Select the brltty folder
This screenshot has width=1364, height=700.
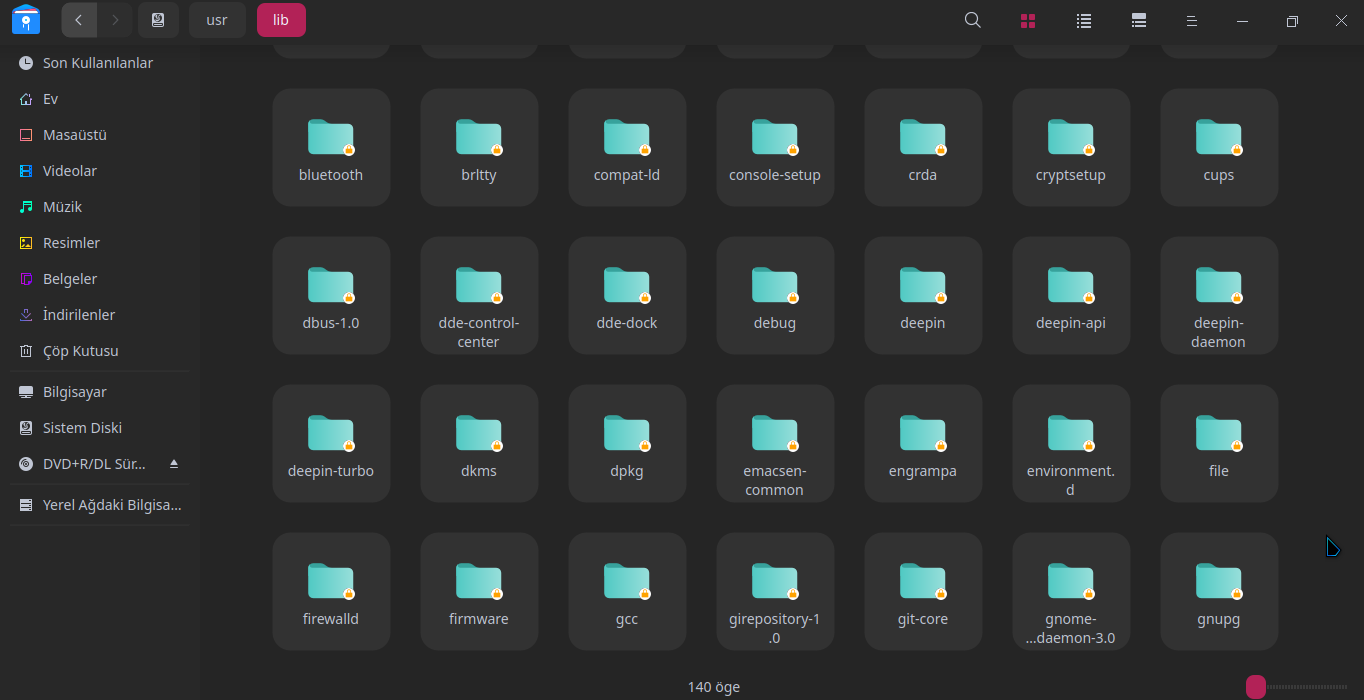point(479,148)
